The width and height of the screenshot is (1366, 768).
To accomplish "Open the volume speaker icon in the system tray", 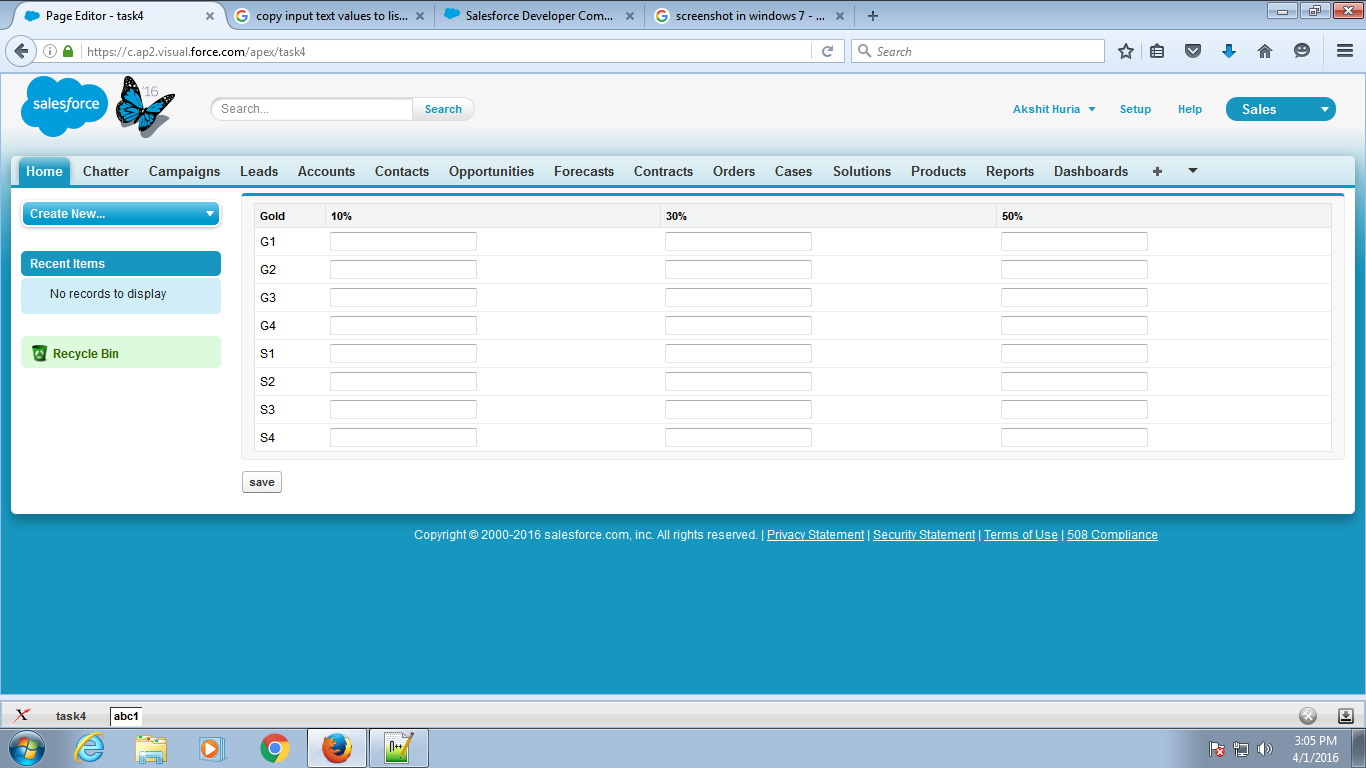I will click(1265, 749).
